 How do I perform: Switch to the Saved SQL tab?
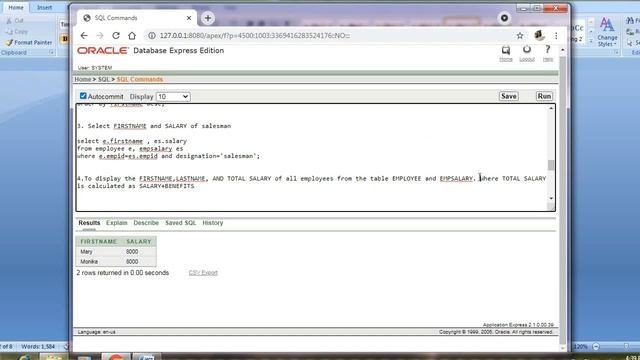tap(180, 223)
